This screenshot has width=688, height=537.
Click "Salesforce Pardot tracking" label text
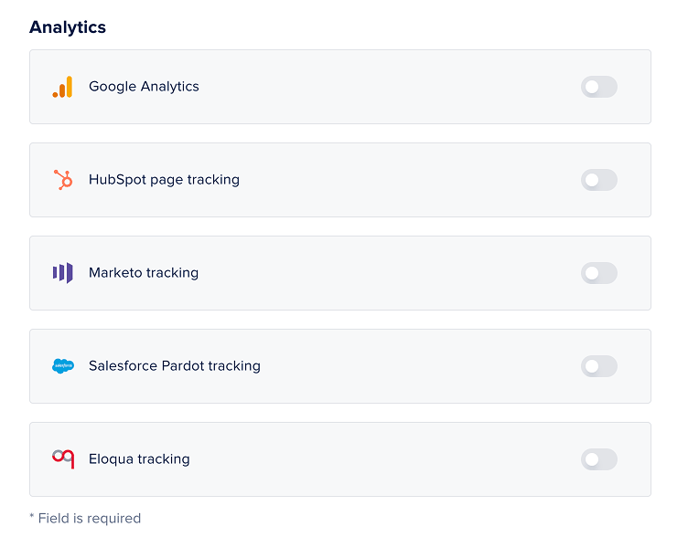tap(175, 366)
